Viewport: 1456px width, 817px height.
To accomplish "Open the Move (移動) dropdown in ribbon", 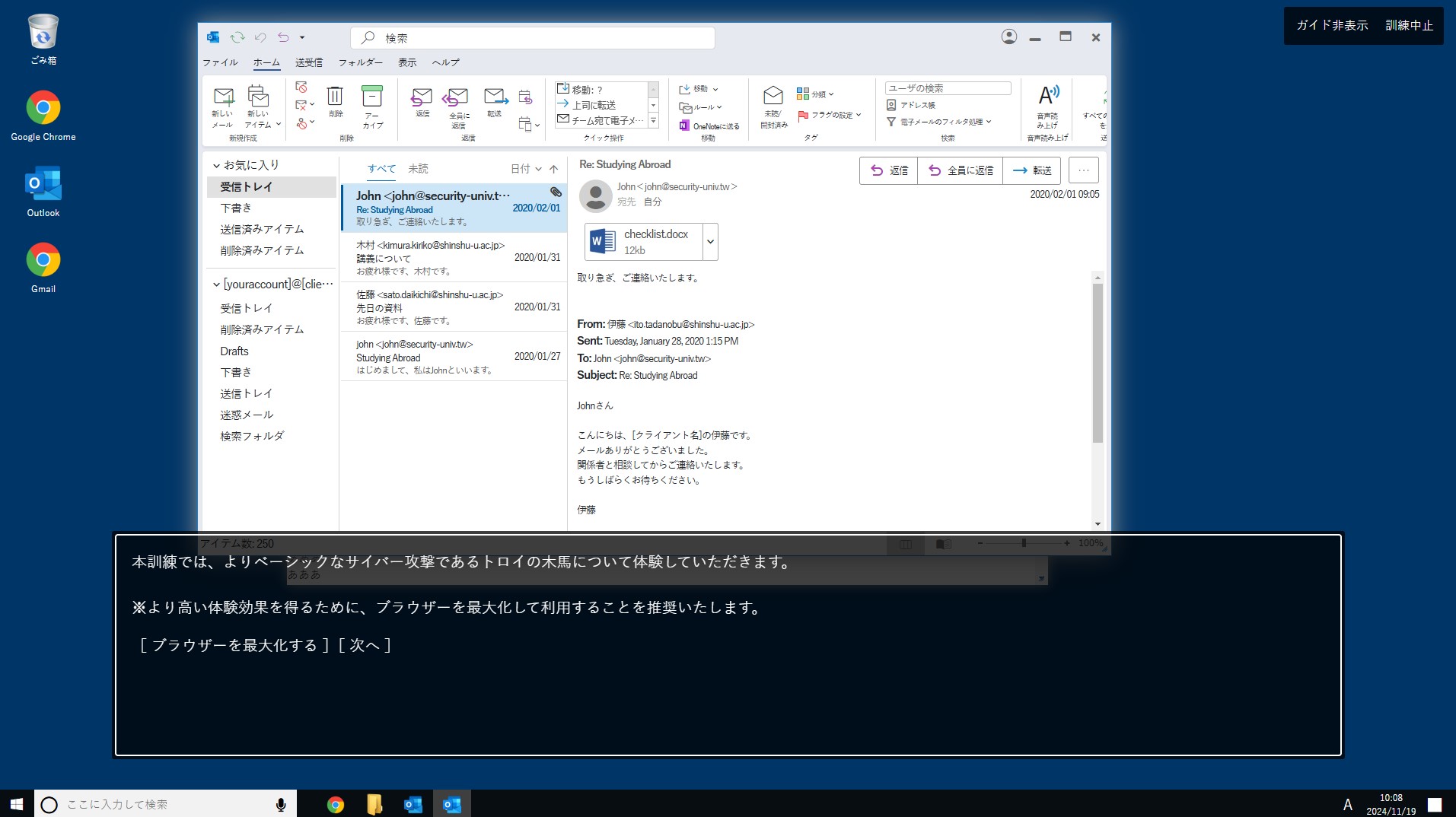I will [x=698, y=89].
